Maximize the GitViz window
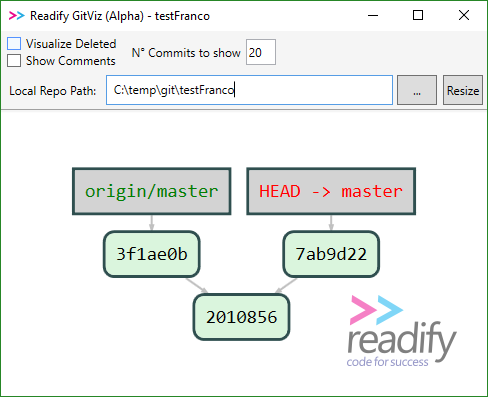Screen dimensions: 488x397 [418, 15]
